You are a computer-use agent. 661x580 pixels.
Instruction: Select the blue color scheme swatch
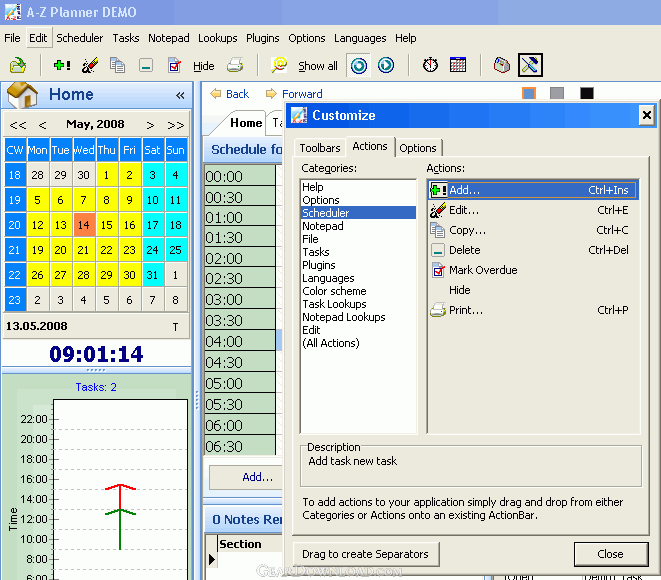(529, 93)
